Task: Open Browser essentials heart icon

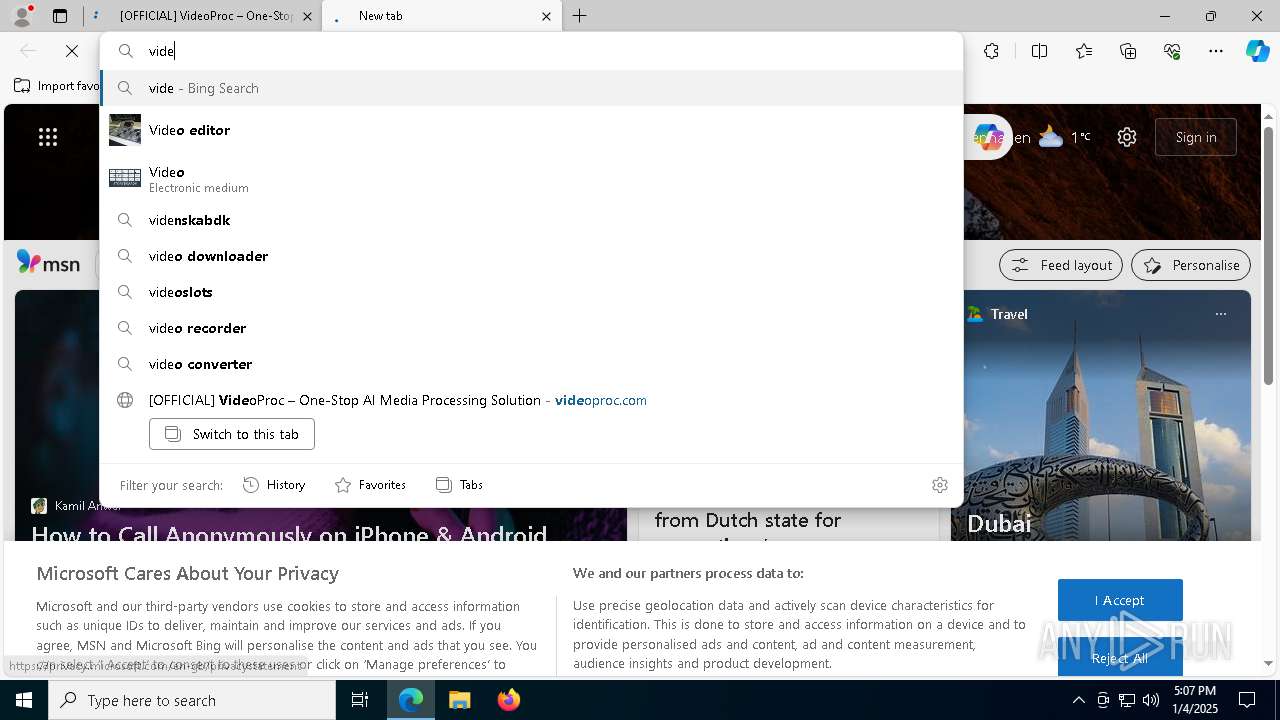Action: coord(1172,51)
